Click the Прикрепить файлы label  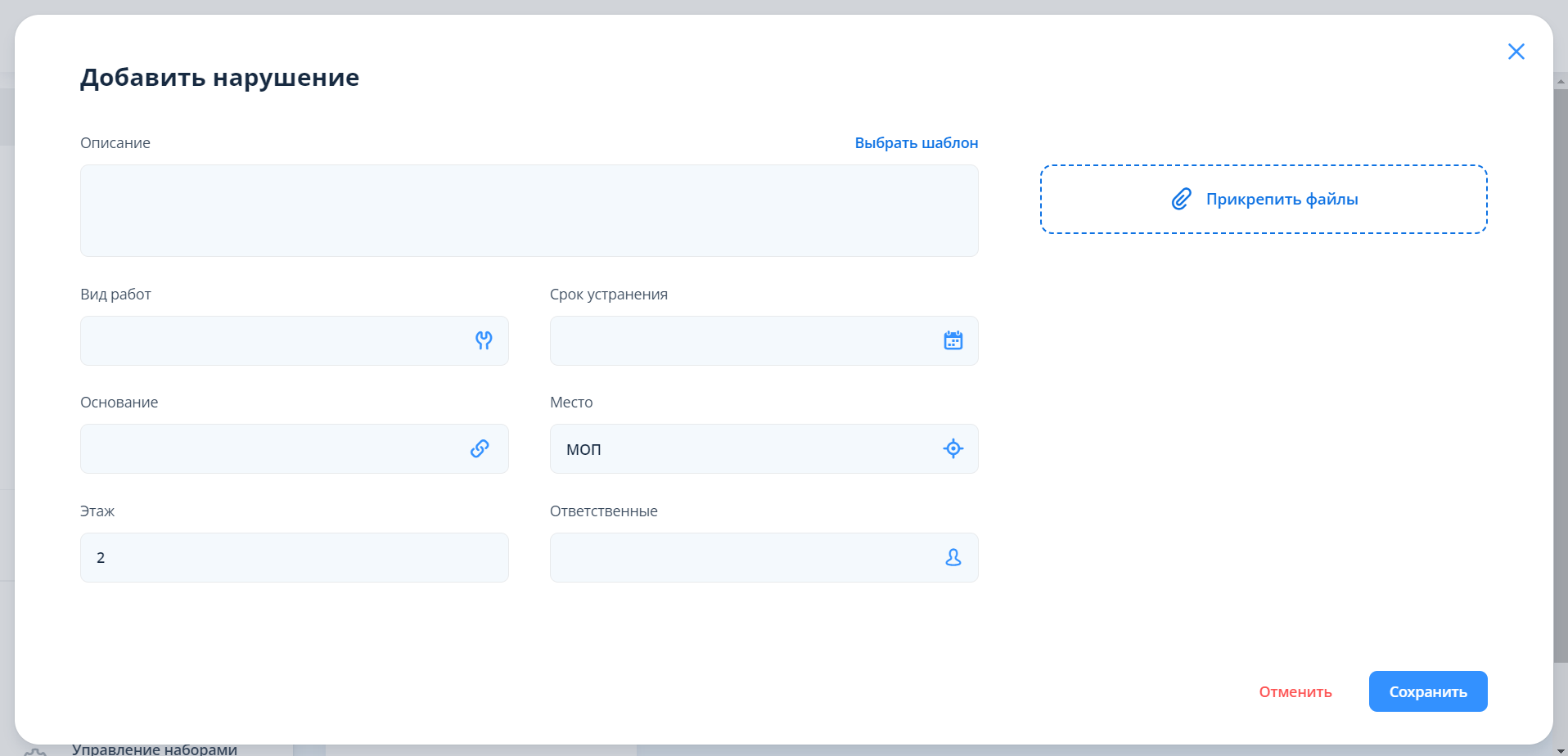pyautogui.click(x=1282, y=199)
